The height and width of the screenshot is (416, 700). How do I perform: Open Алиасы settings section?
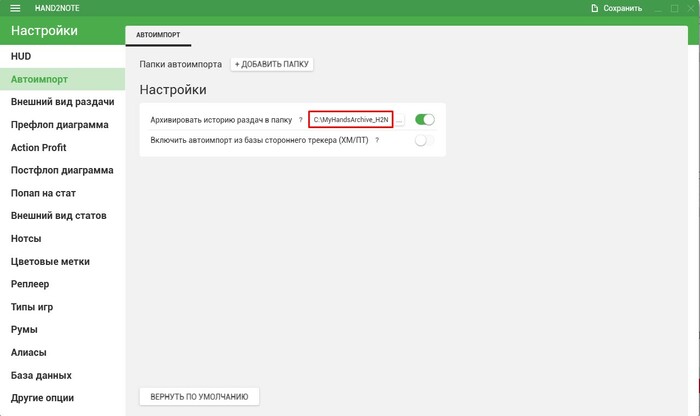coord(62,352)
